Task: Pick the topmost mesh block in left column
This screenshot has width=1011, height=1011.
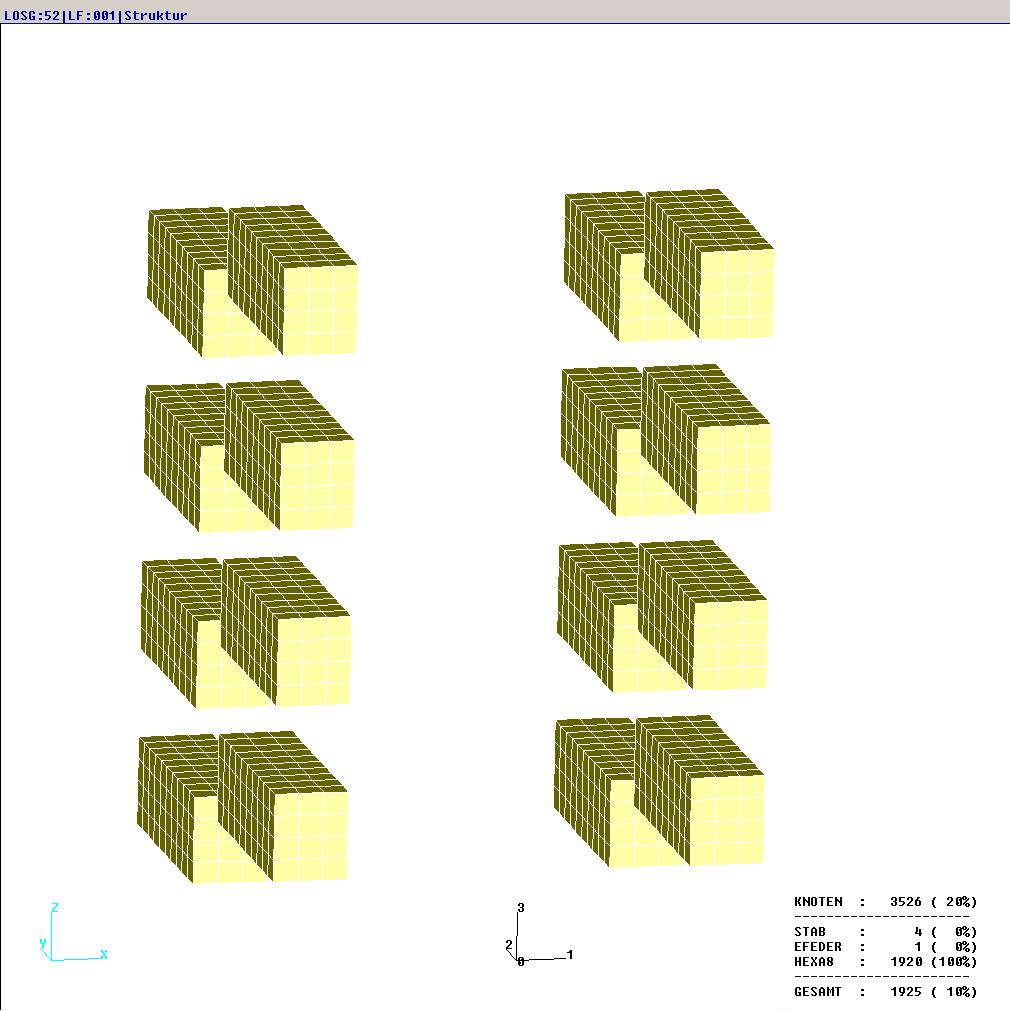Action: point(252,281)
